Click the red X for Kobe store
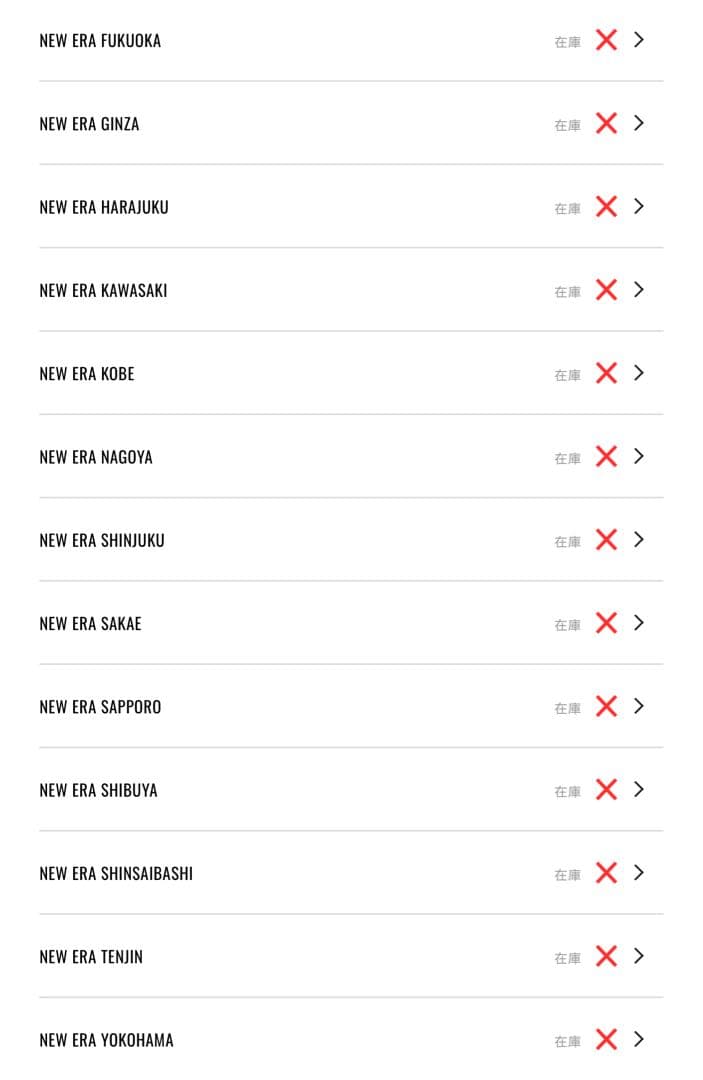This screenshot has width=703, height=1080. click(x=606, y=373)
